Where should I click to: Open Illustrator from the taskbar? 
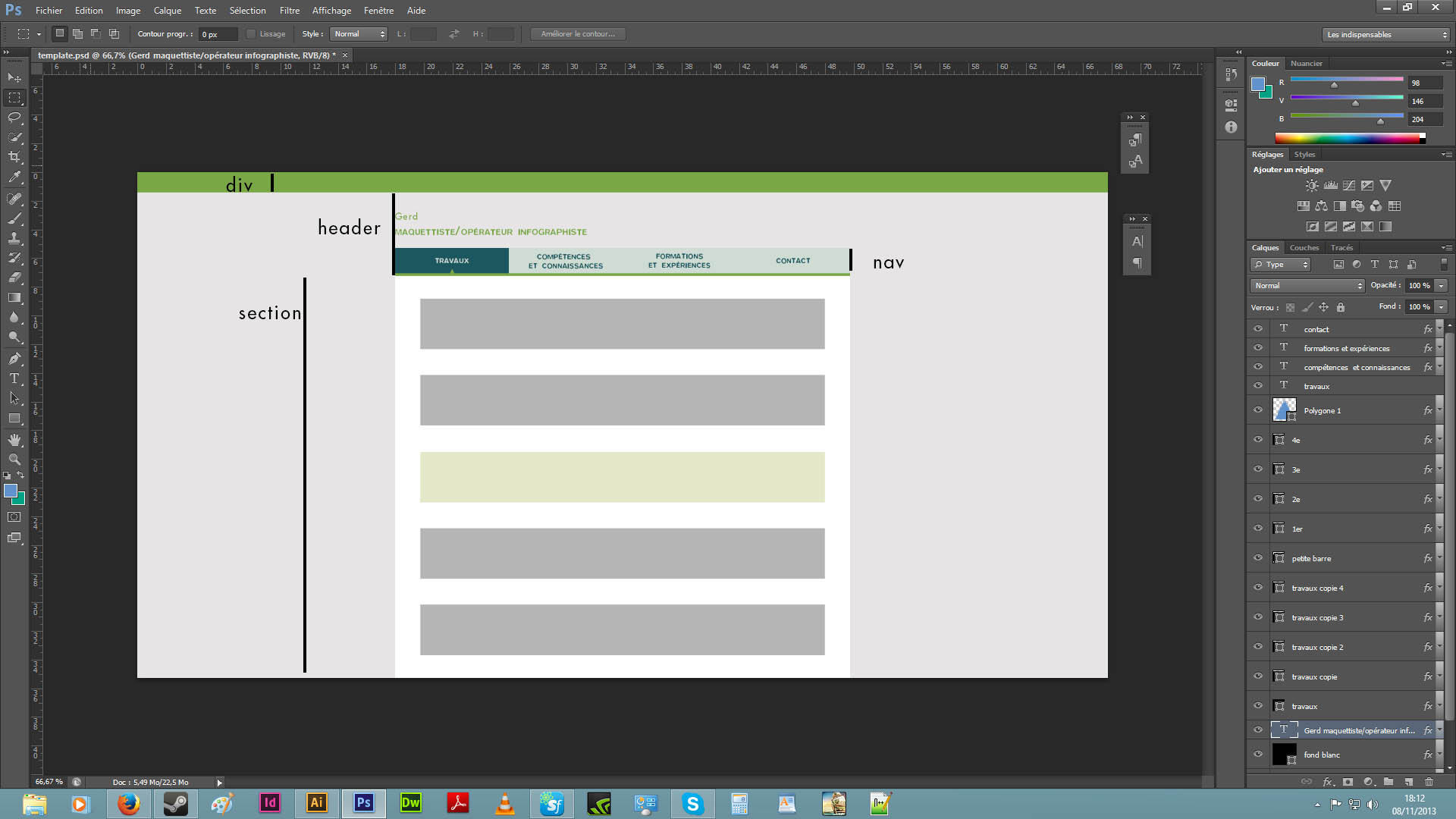click(317, 803)
